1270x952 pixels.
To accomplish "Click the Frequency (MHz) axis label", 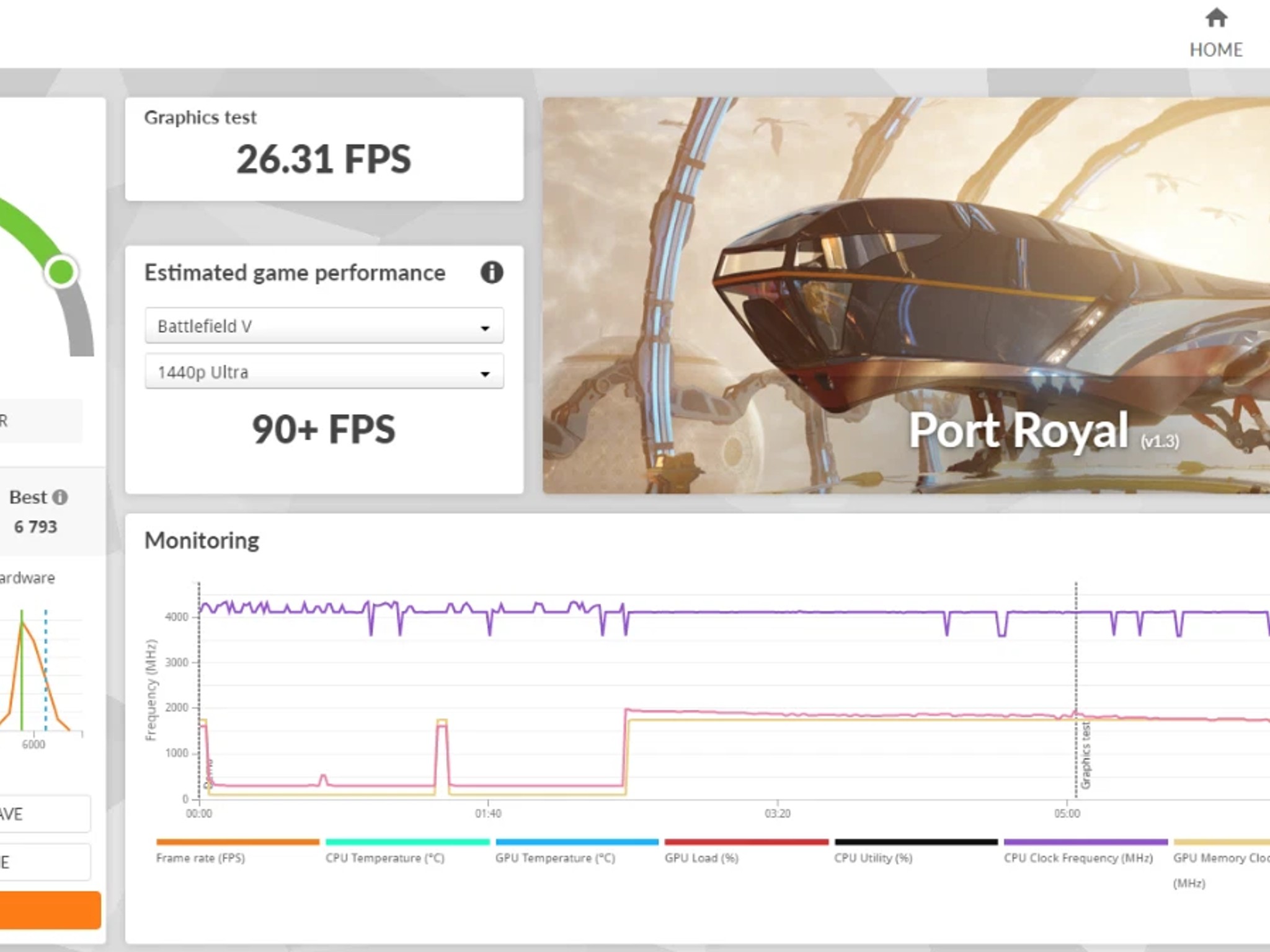I will coord(151,690).
